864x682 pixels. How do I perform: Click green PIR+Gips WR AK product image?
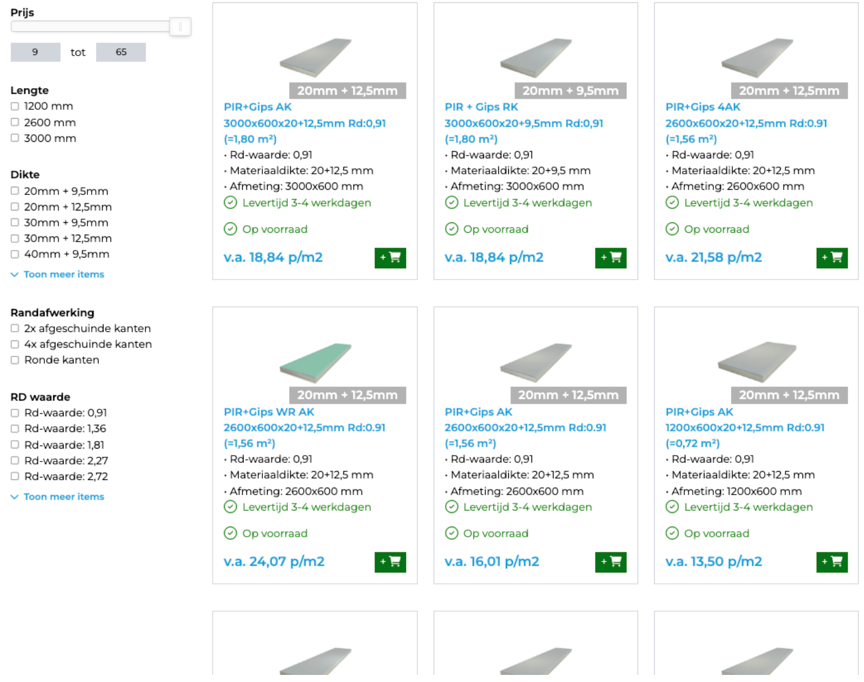(315, 362)
